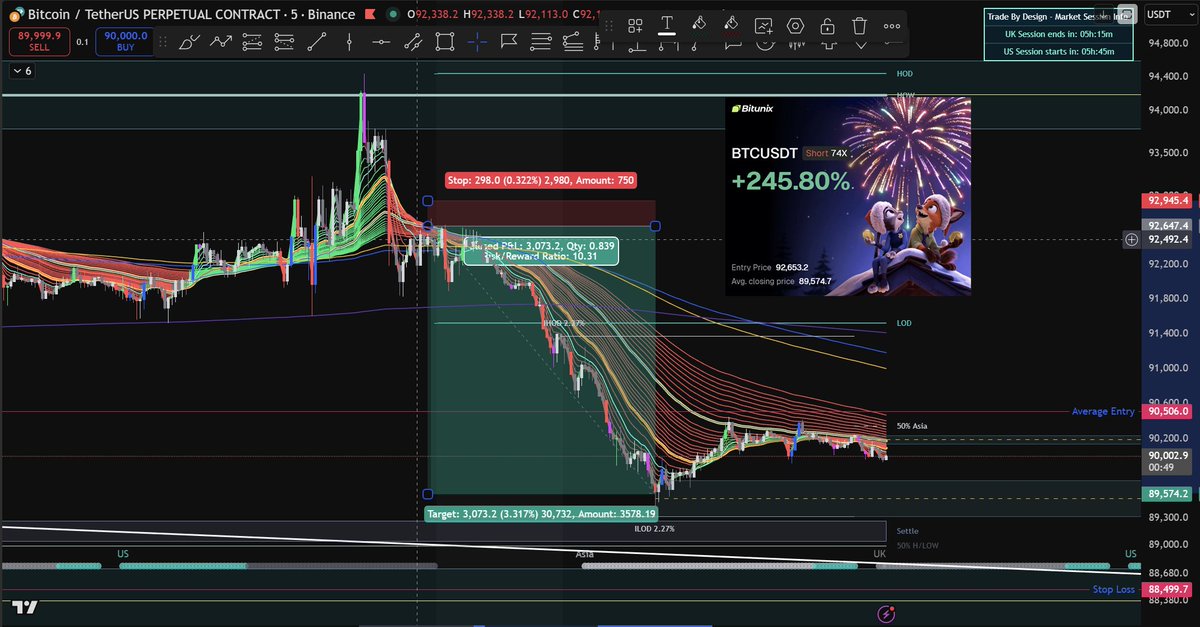Click the Risk/Reward Ratio 10.31 label
This screenshot has height=627, width=1200.
pyautogui.click(x=541, y=257)
